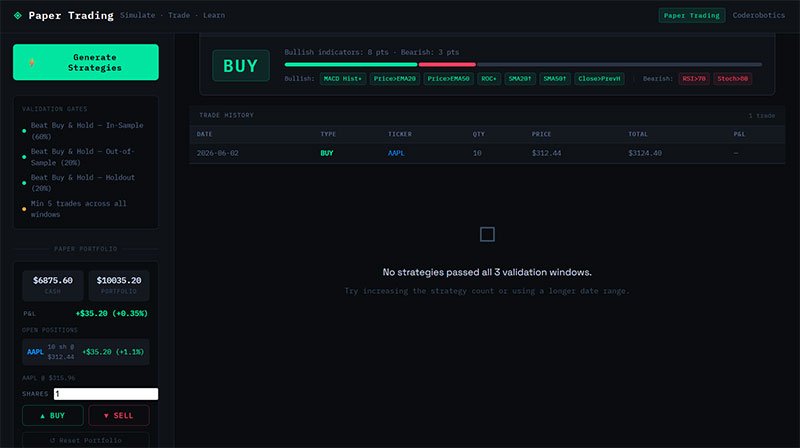Select the RSI>70 bearish tag

tap(694, 79)
